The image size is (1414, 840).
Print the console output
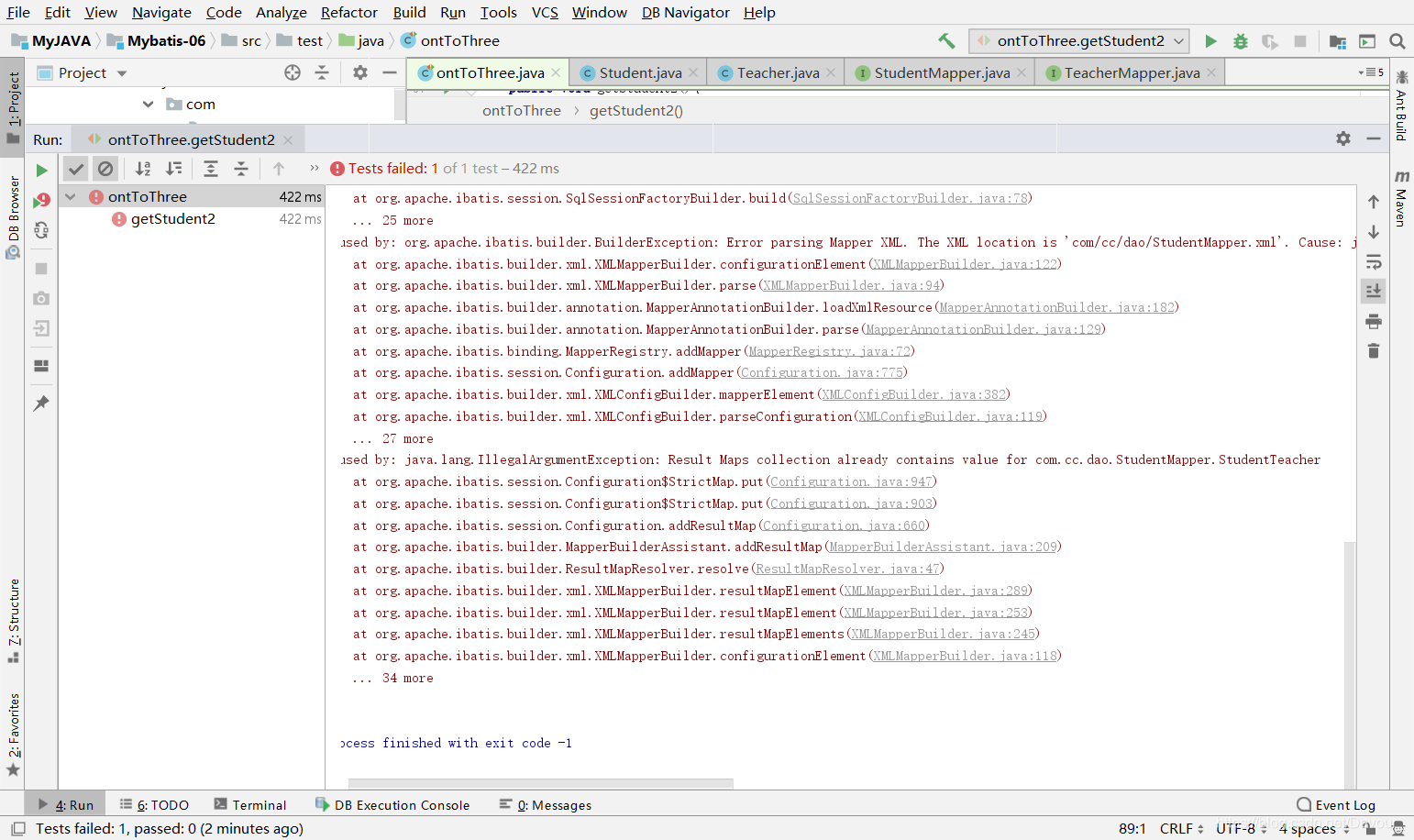[1374, 321]
